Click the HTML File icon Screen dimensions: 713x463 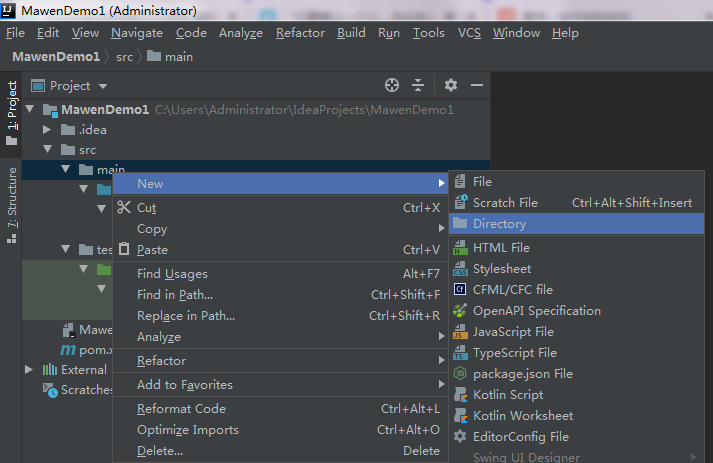[460, 247]
